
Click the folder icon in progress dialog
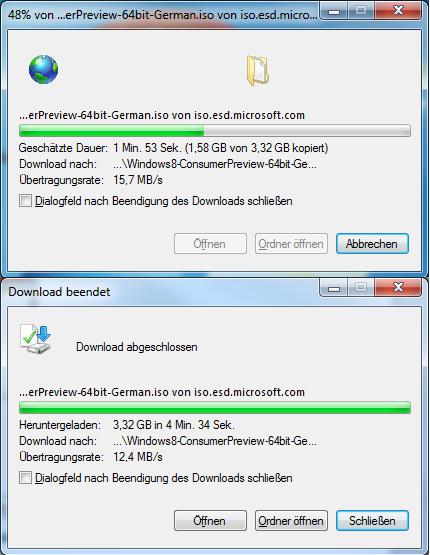(x=258, y=70)
